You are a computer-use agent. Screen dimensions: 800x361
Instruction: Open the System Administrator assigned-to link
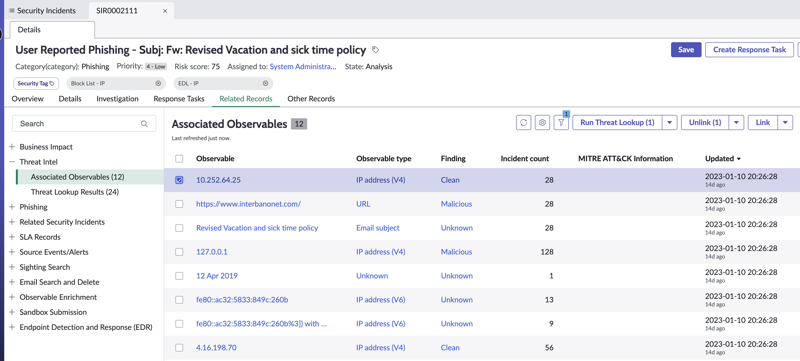coord(303,66)
